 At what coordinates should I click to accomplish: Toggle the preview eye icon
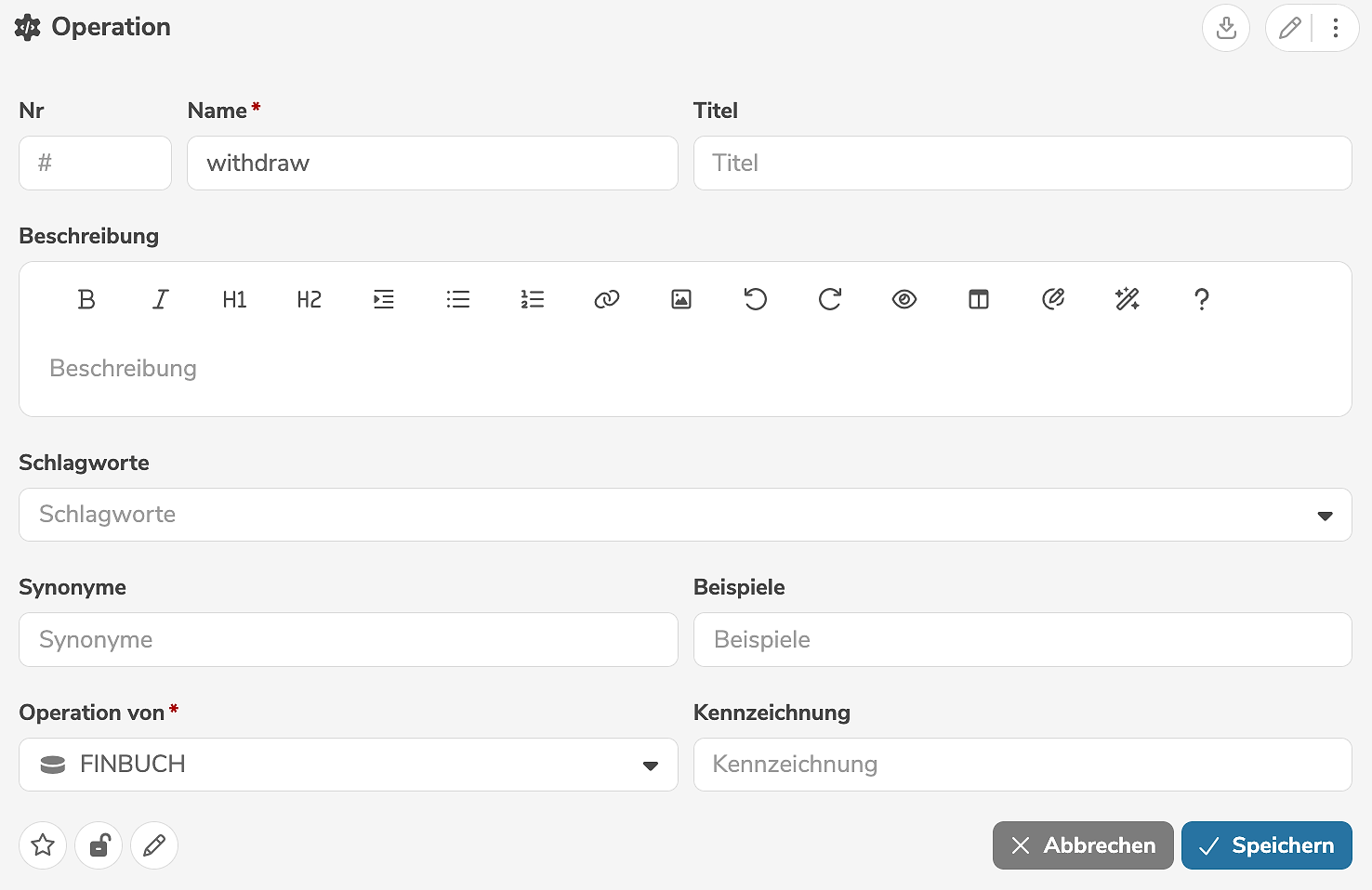[x=904, y=299]
